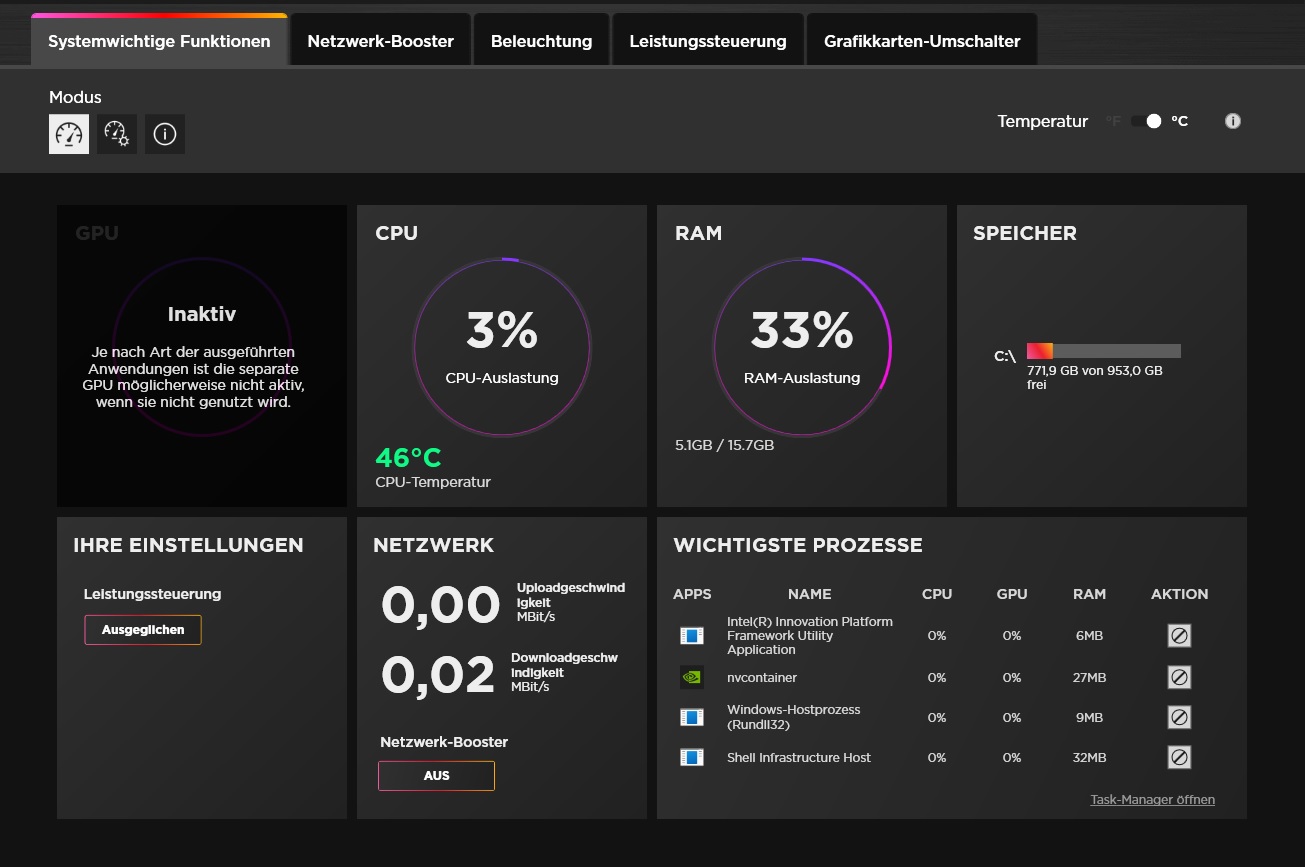
Task: Click the C:\ storage usage bar
Action: (1103, 351)
